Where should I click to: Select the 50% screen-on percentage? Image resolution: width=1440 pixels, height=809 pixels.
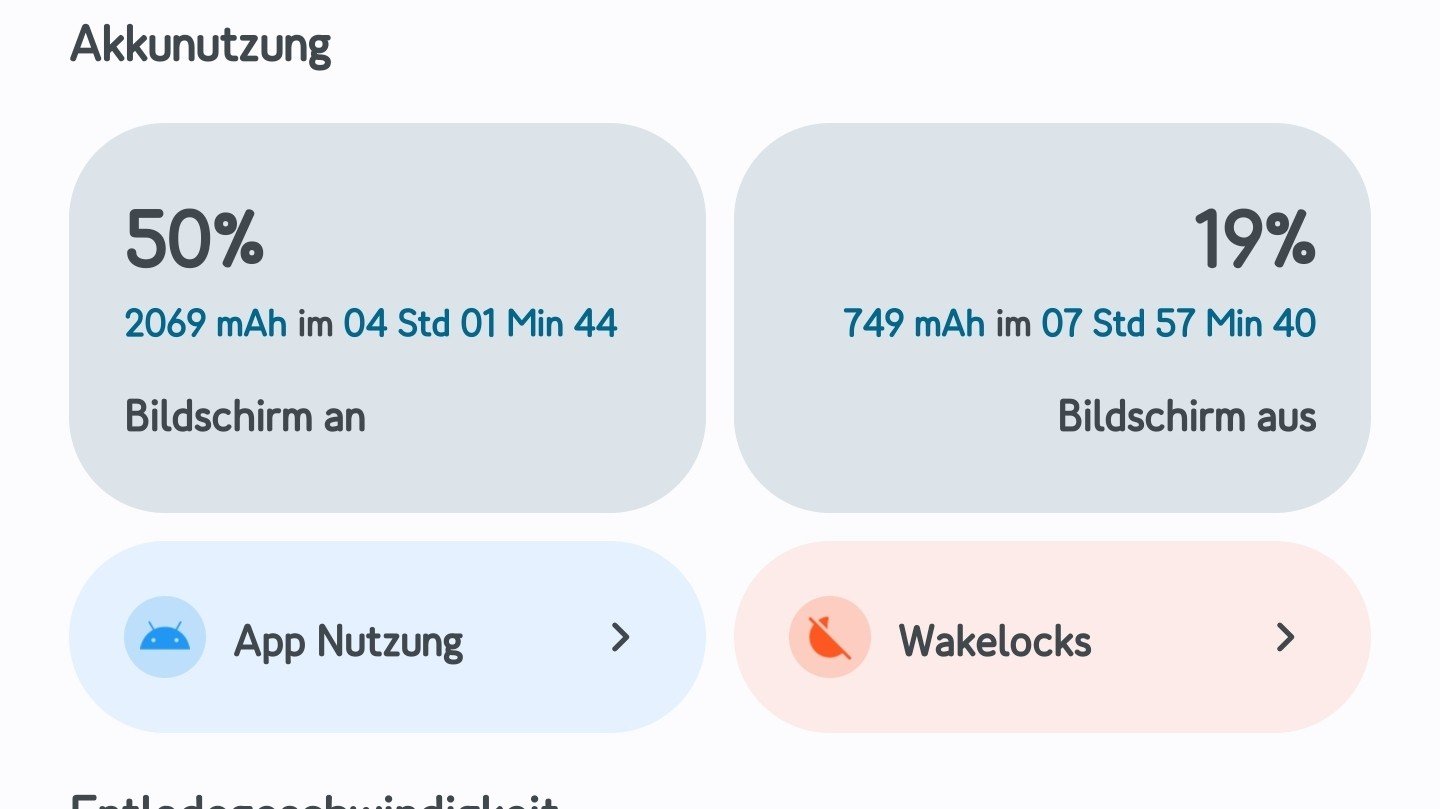[x=195, y=239]
